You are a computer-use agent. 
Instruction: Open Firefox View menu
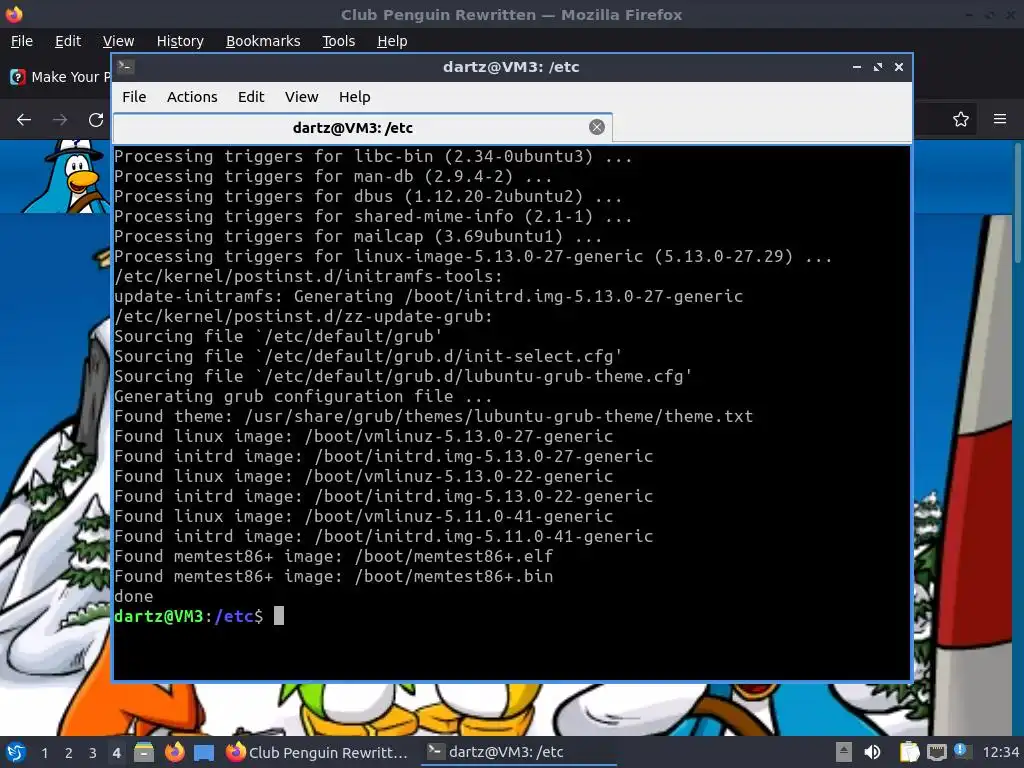[118, 41]
